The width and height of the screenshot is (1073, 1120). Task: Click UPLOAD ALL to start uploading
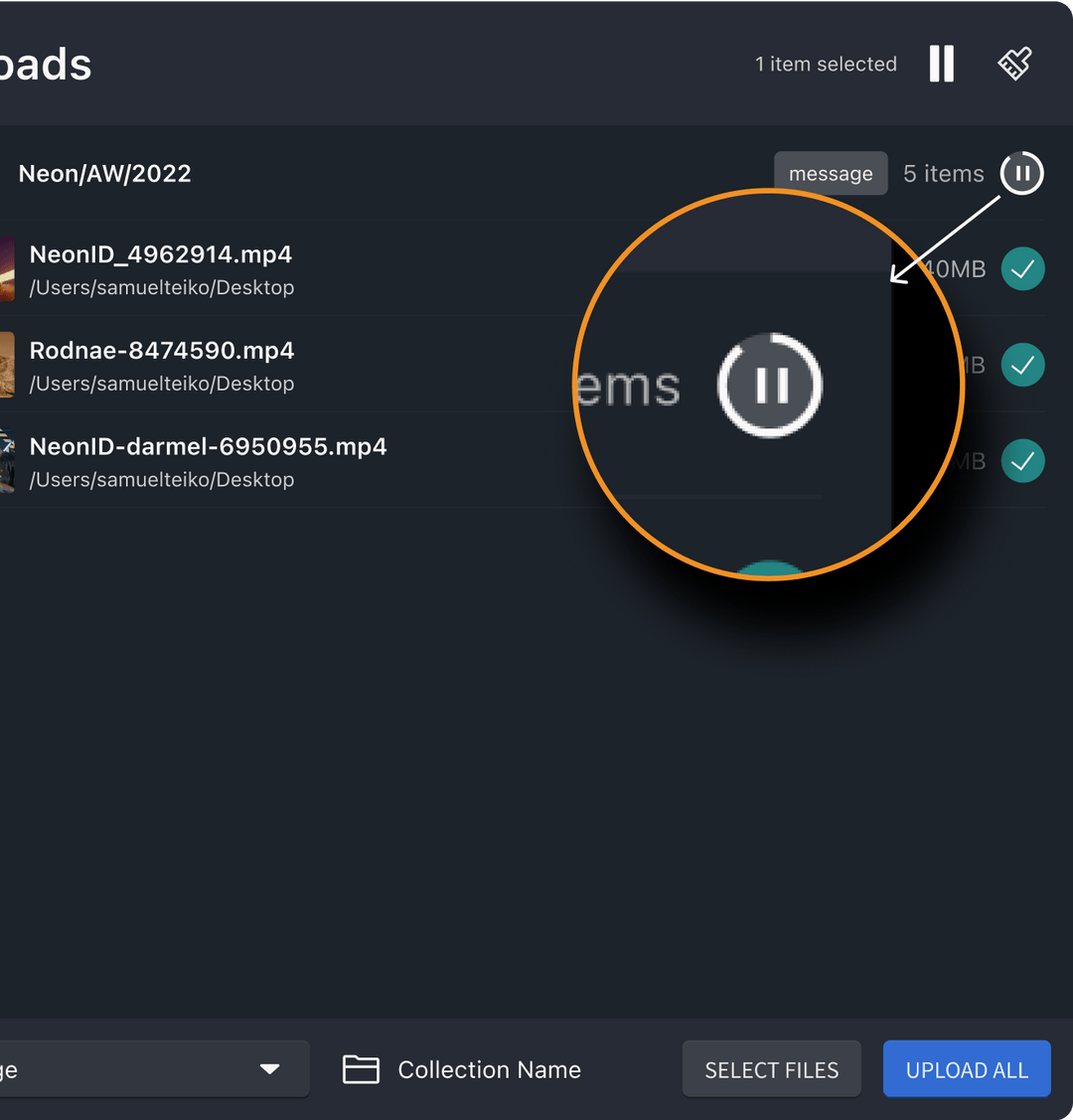pos(966,1068)
